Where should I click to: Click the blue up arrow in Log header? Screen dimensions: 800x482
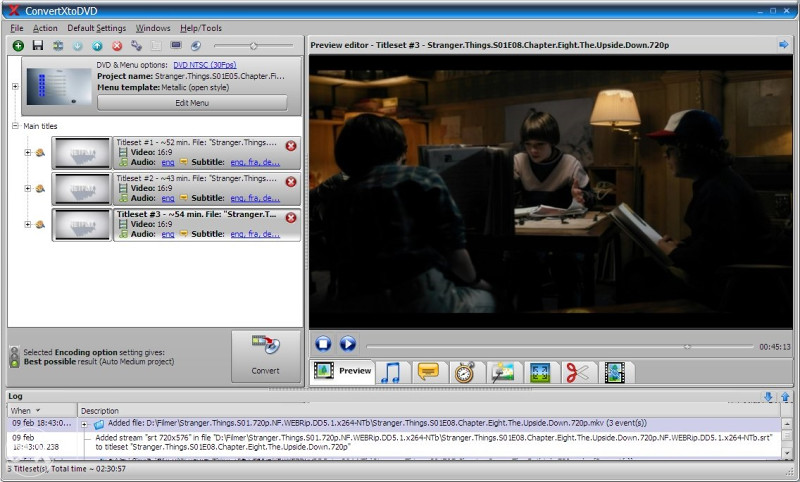[x=785, y=396]
